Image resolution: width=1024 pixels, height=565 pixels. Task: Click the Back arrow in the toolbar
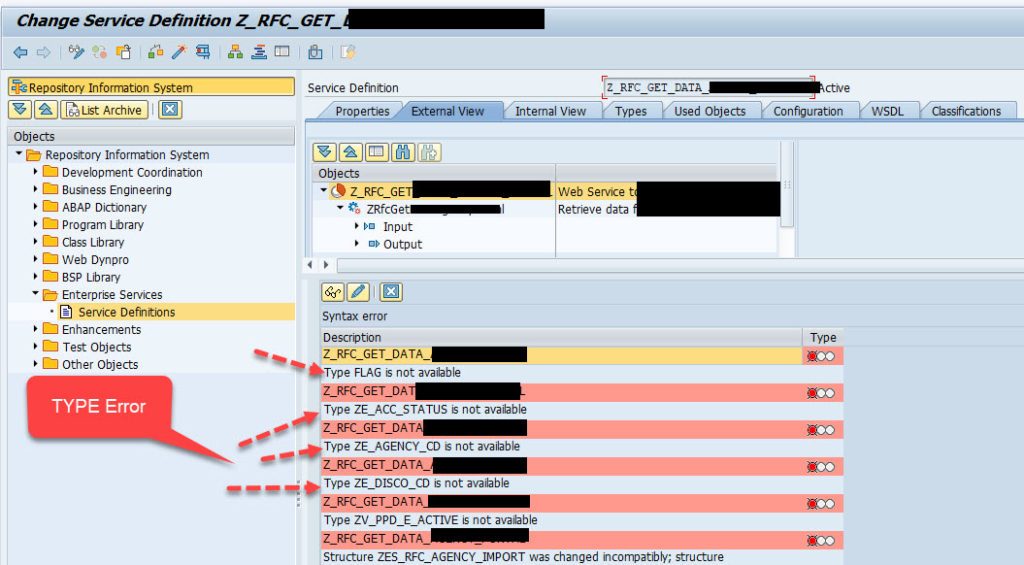[x=20, y=52]
